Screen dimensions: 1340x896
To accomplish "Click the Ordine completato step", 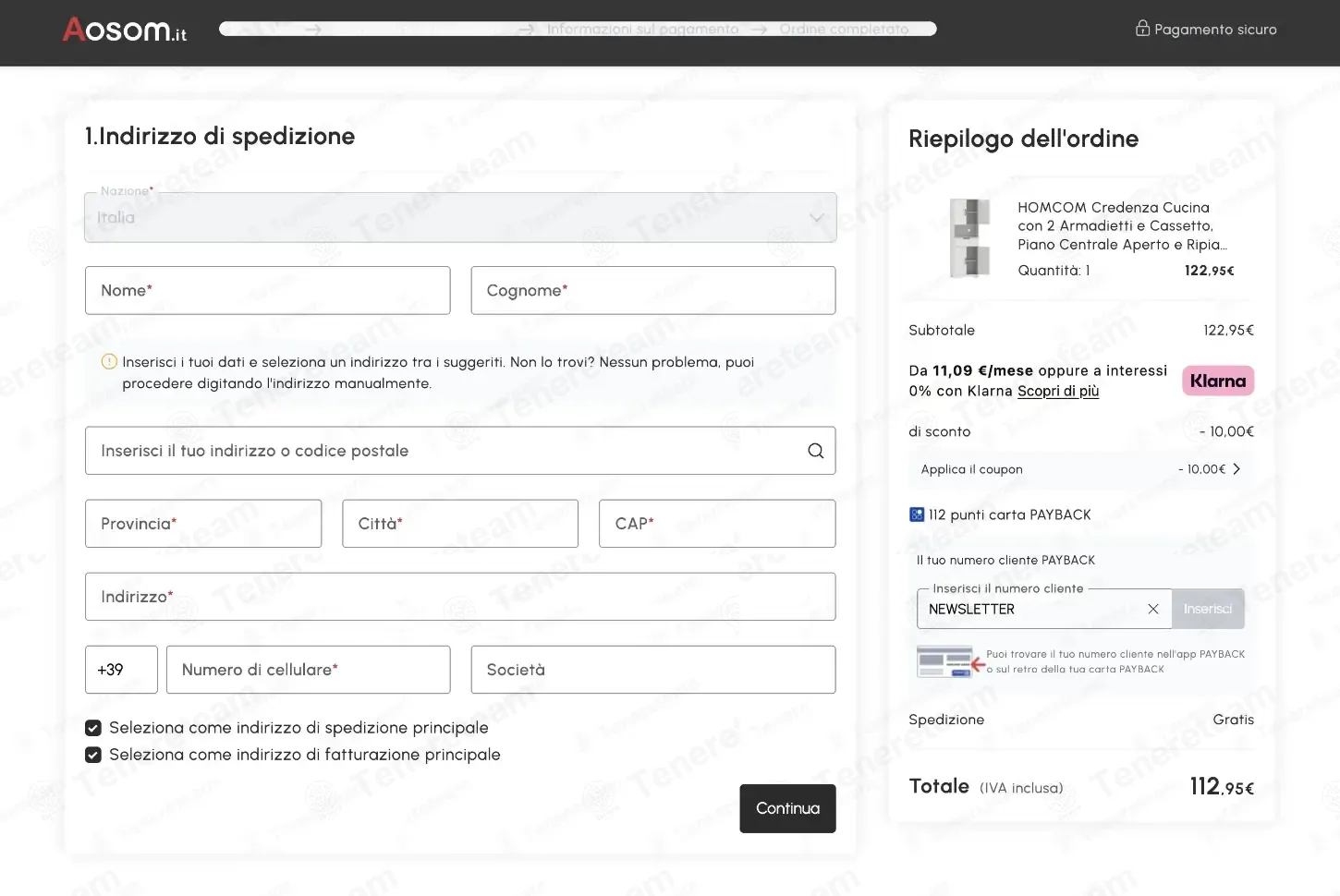I will pos(844,30).
